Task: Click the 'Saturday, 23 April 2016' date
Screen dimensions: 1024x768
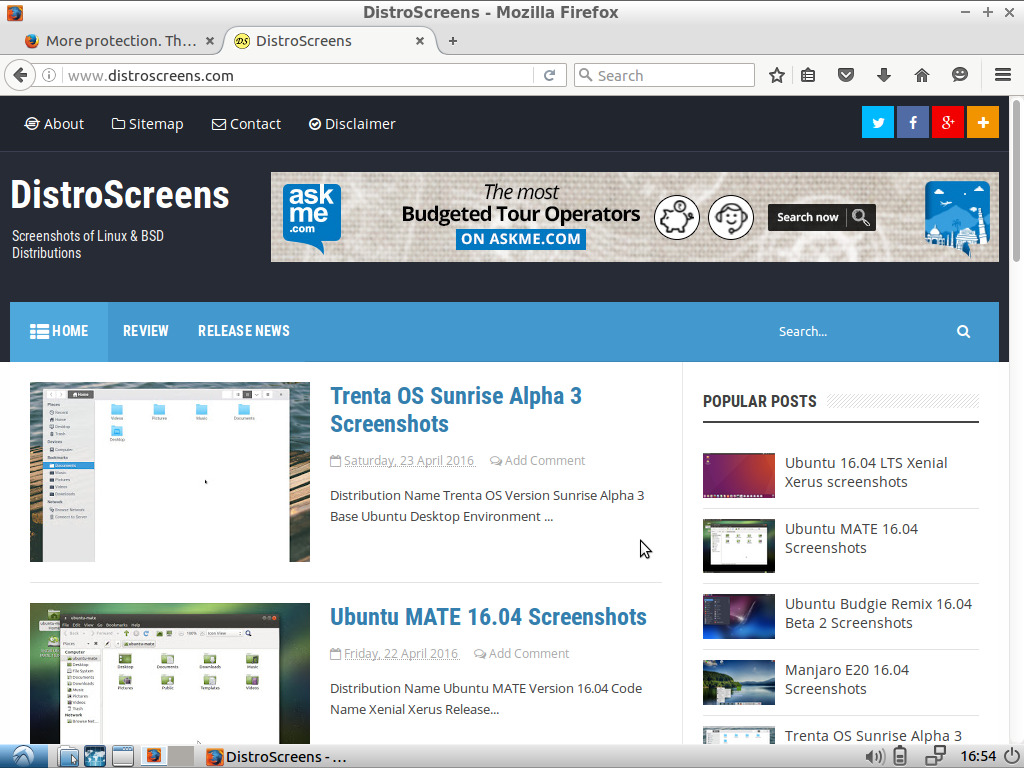Action: click(x=409, y=460)
